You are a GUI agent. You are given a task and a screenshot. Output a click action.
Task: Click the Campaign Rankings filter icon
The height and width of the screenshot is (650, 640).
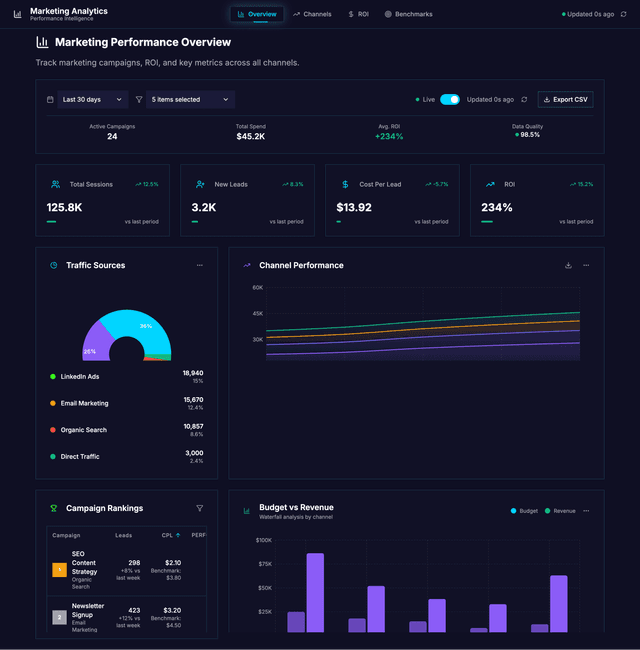200,508
